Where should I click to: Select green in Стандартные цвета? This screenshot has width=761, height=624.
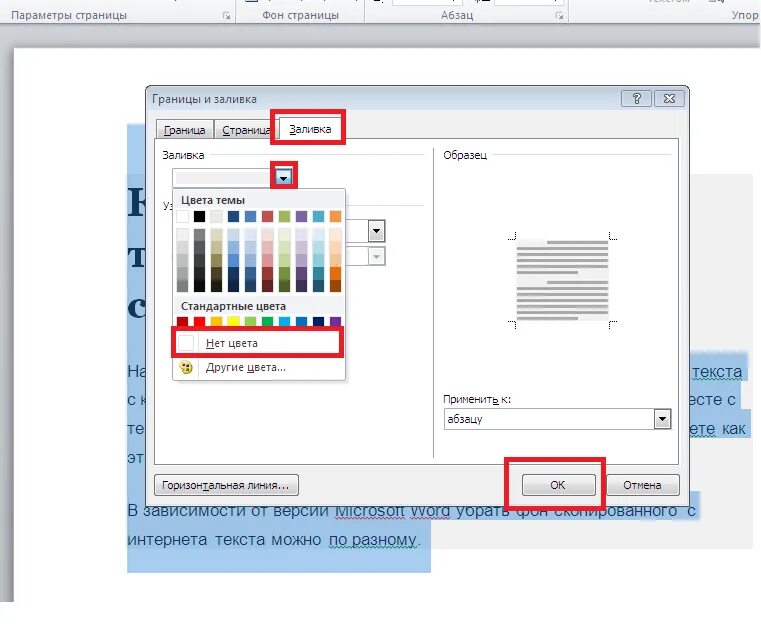click(267, 321)
